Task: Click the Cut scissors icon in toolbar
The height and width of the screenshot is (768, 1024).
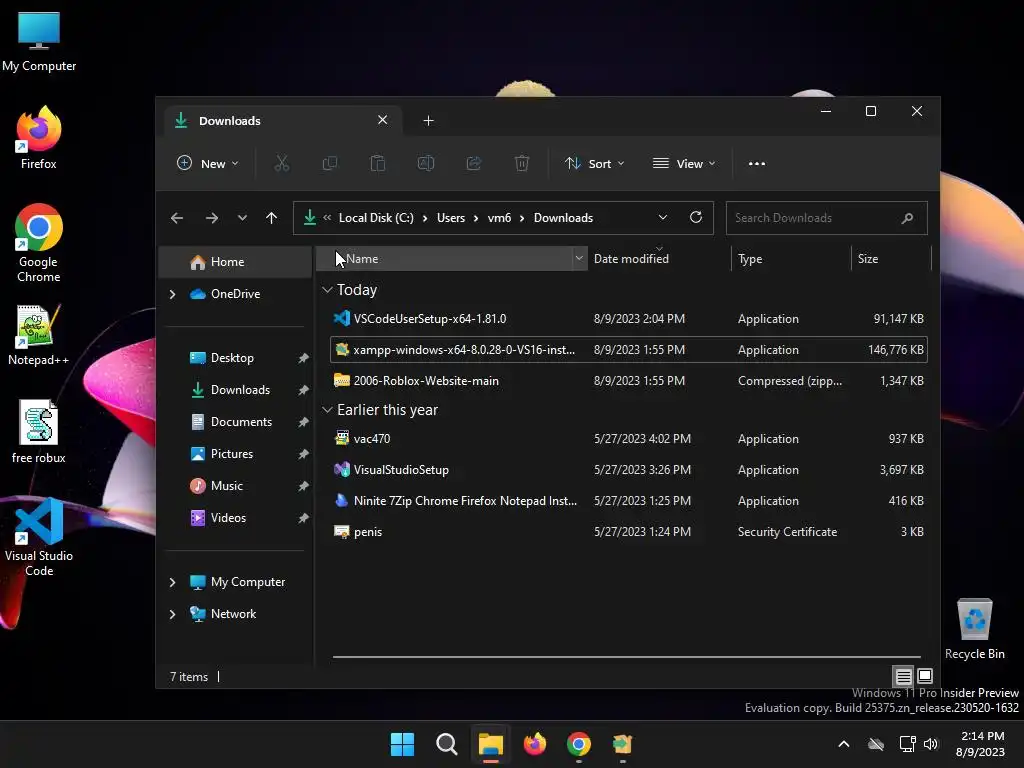Action: pyautogui.click(x=281, y=163)
